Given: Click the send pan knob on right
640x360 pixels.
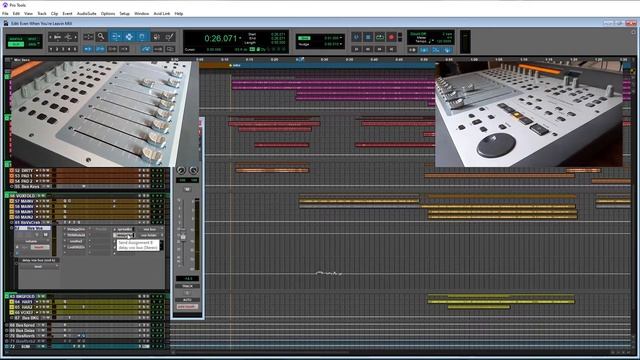Looking at the screenshot, I should click(x=193, y=170).
